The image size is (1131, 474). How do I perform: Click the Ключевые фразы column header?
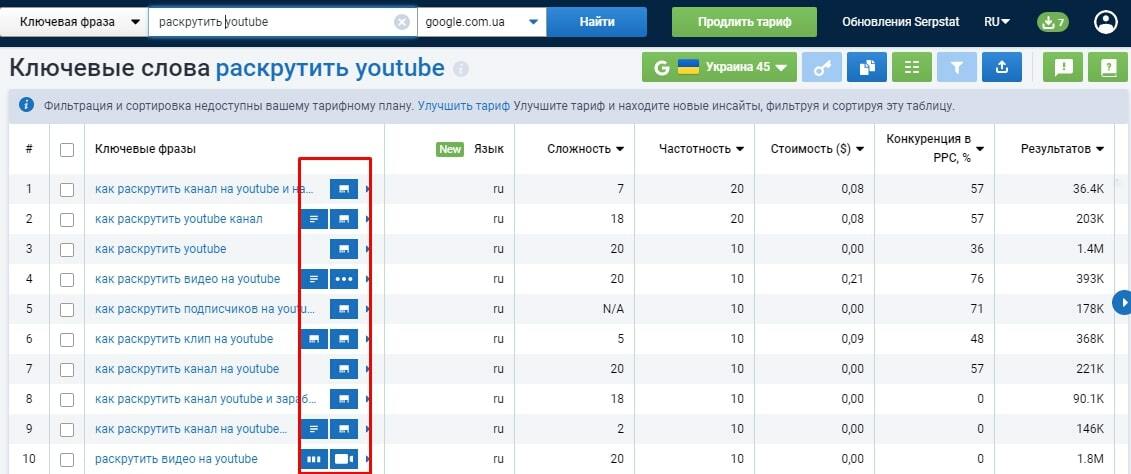click(x=146, y=149)
